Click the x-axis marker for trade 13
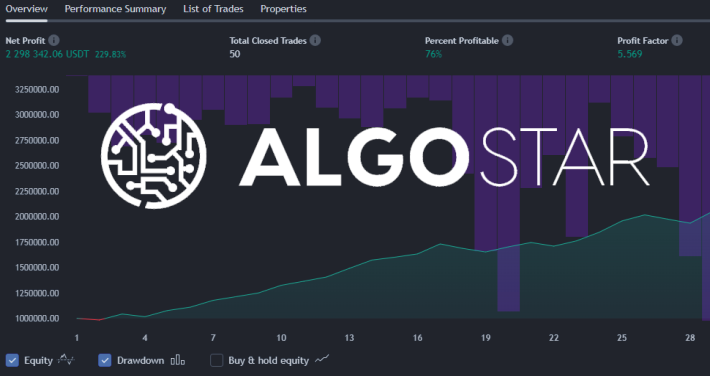 pyautogui.click(x=349, y=338)
